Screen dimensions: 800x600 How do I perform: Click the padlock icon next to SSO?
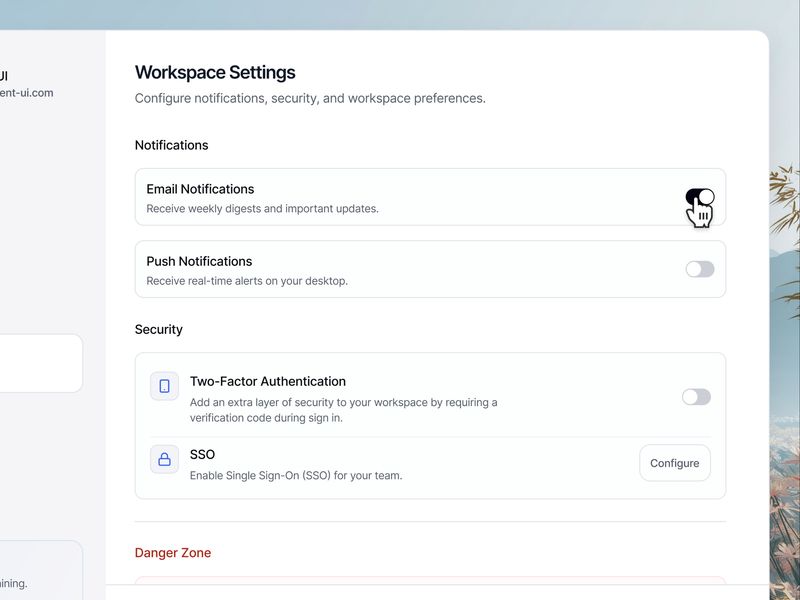[x=164, y=459]
